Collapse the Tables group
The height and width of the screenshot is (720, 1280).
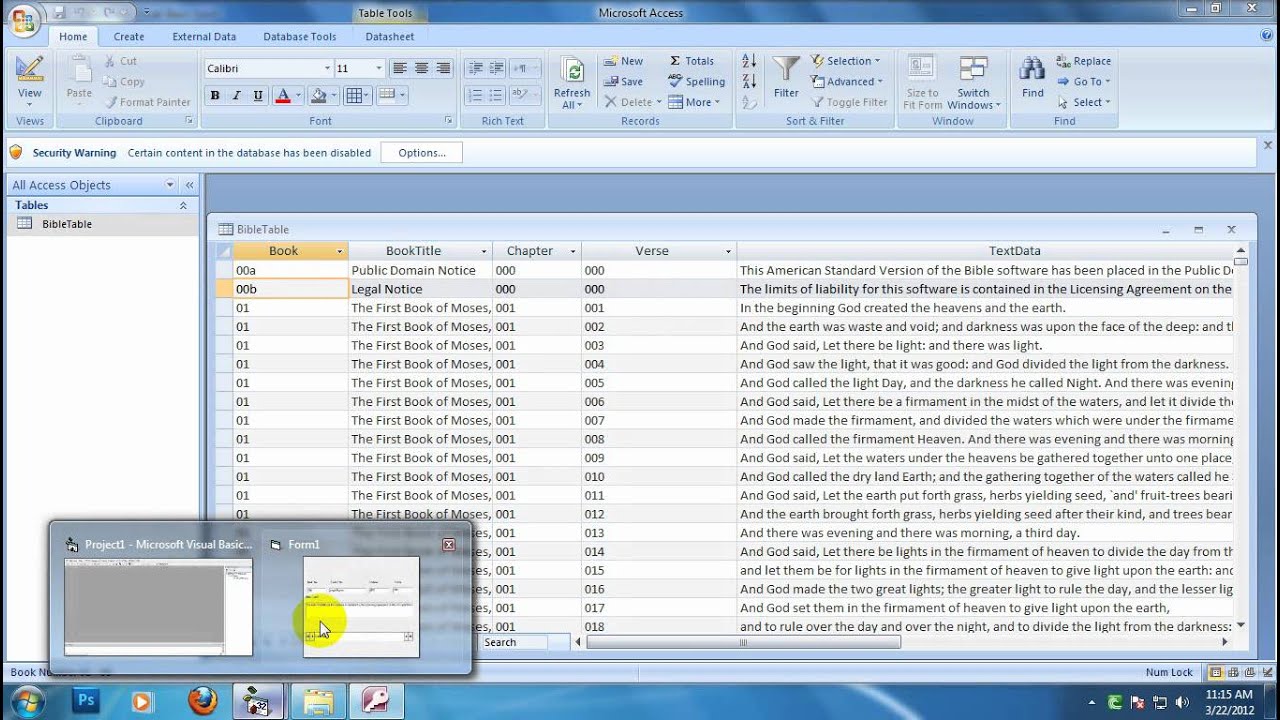click(183, 205)
